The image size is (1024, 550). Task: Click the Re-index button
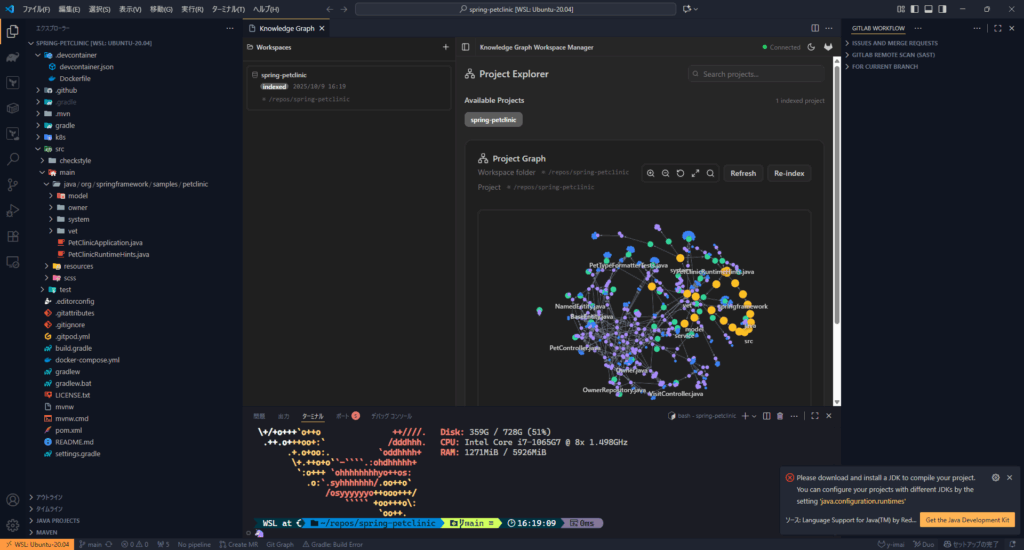pyautogui.click(x=789, y=173)
